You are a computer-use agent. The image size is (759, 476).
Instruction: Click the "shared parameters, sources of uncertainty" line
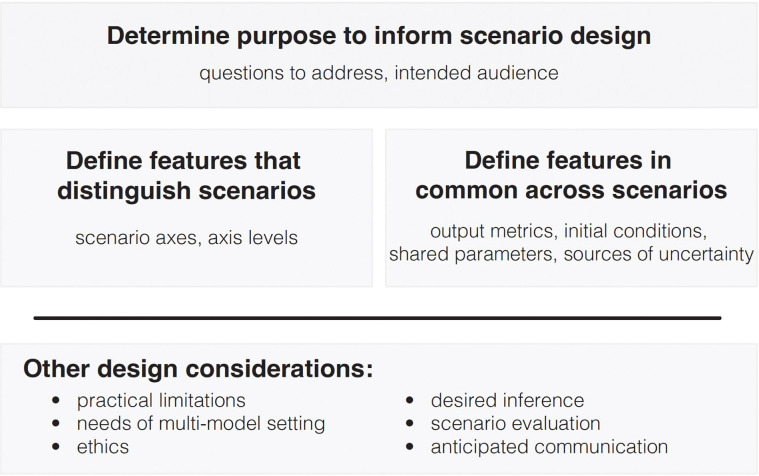click(x=571, y=254)
